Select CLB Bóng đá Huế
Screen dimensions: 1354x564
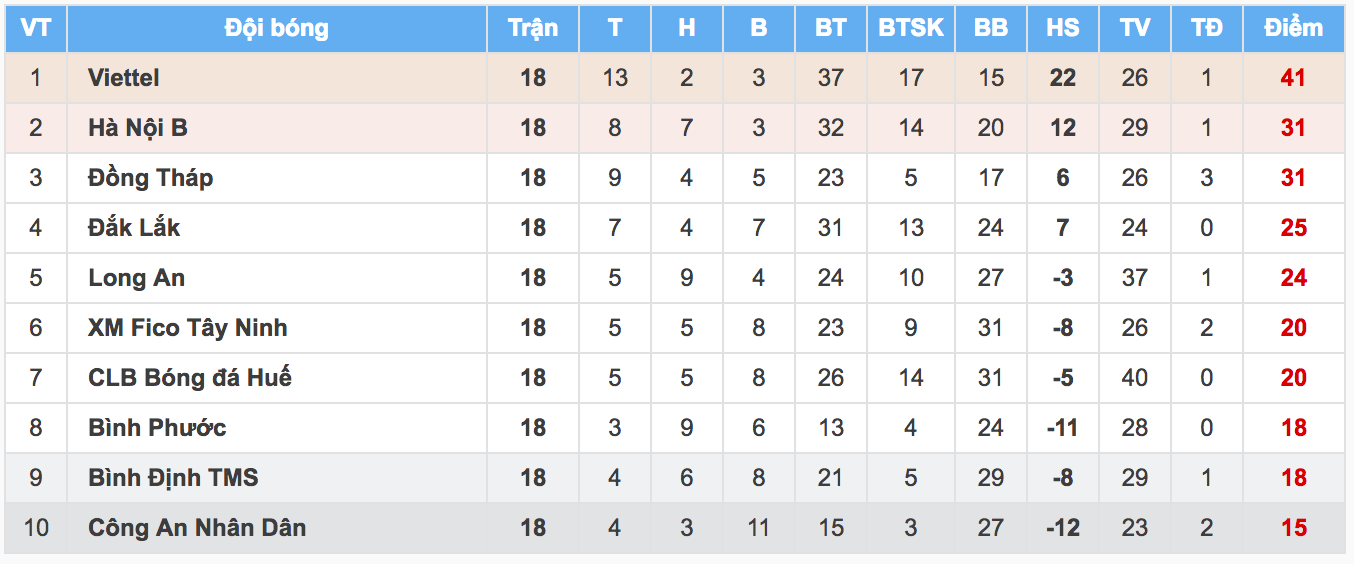click(x=190, y=378)
